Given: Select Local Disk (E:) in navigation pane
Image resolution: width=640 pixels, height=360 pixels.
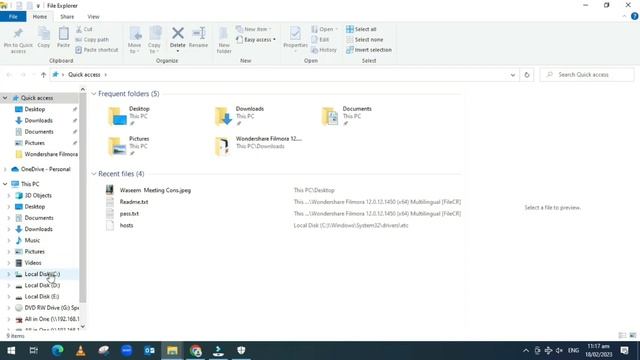Looking at the screenshot, I should tap(42, 297).
